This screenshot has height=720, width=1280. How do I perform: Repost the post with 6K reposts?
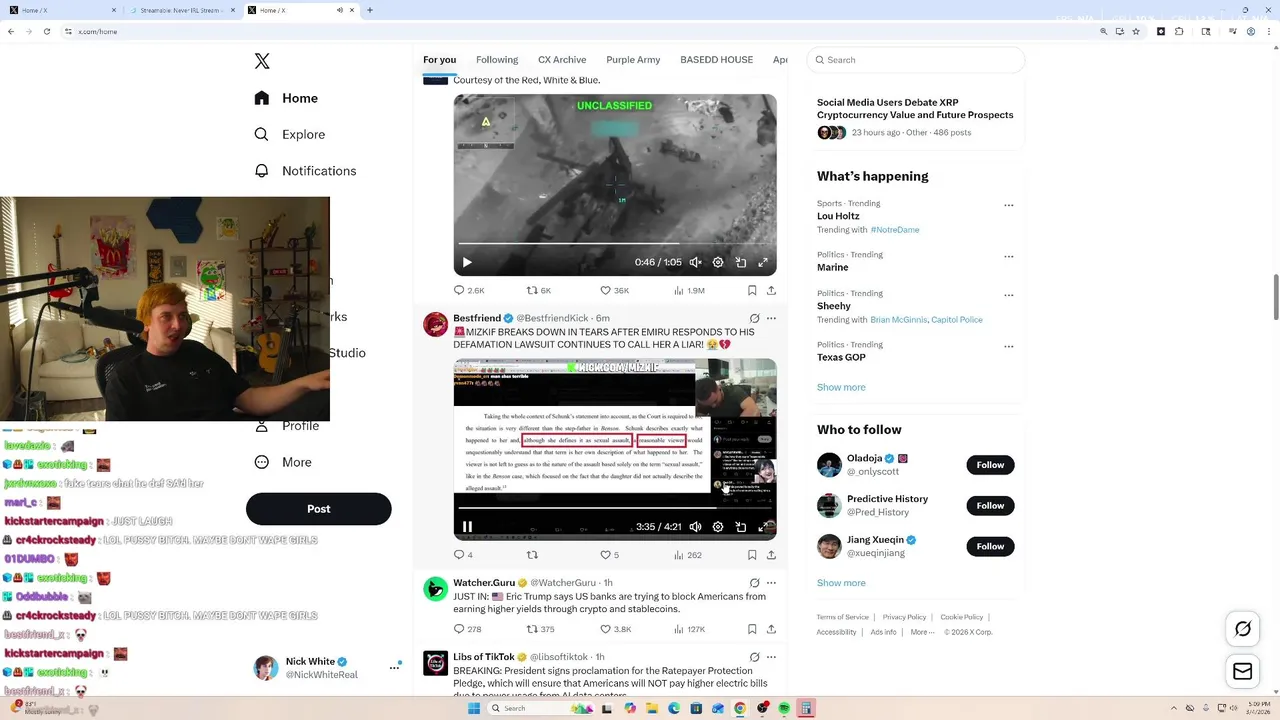tap(539, 290)
